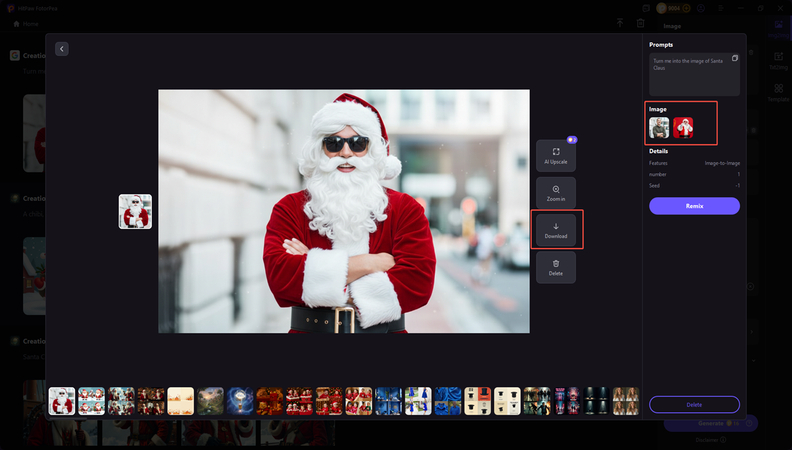Click the Seed value -1
Screen dimensions: 792x450
pos(737,185)
